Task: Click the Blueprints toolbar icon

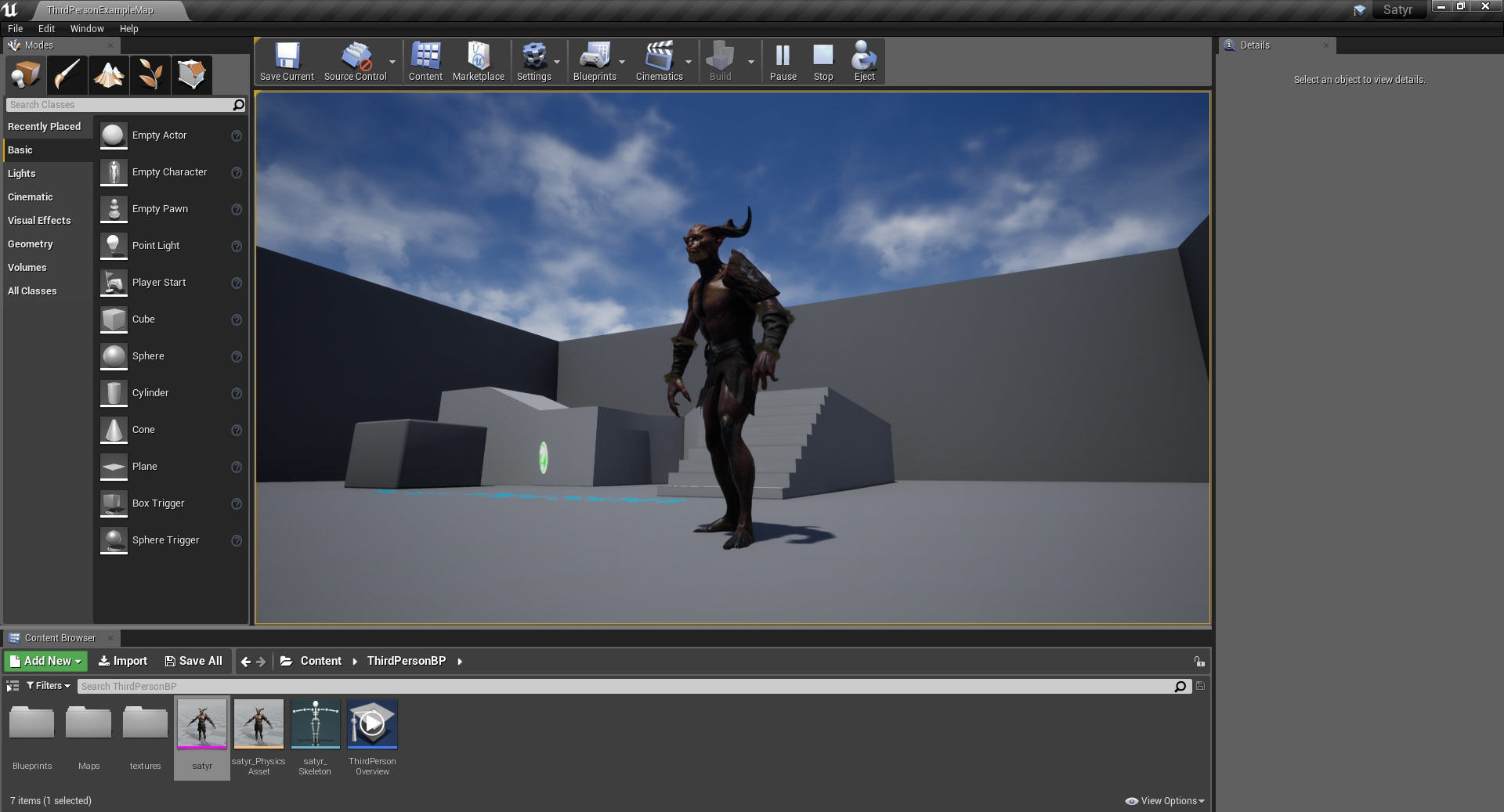Action: [595, 56]
